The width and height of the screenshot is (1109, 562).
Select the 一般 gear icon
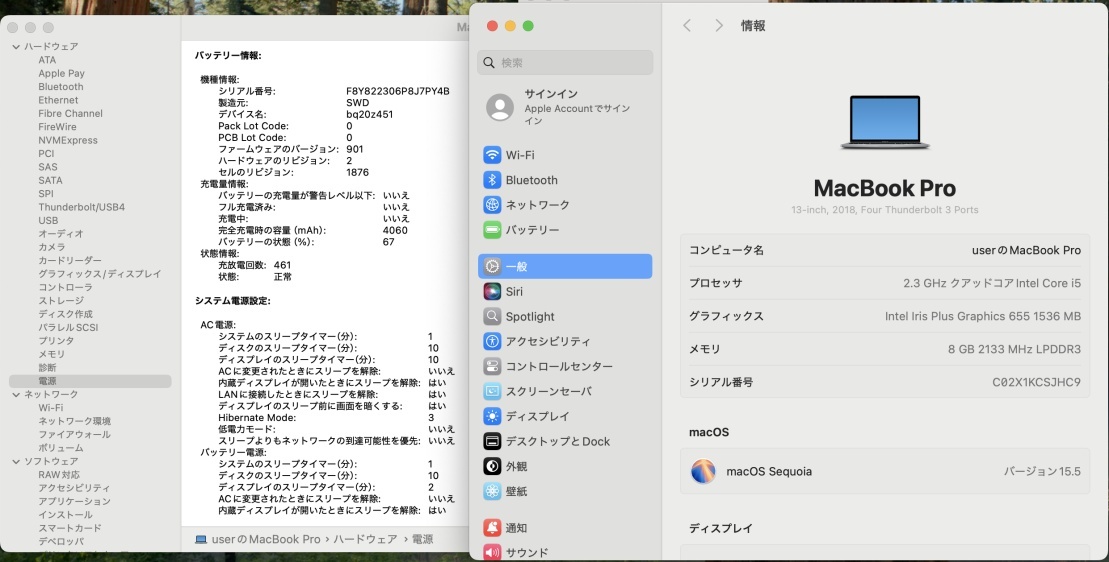(x=492, y=267)
